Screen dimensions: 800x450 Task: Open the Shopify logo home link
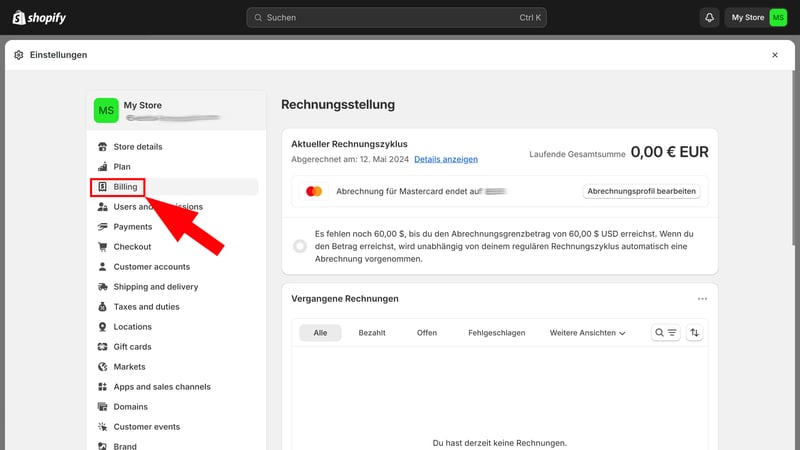[39, 17]
